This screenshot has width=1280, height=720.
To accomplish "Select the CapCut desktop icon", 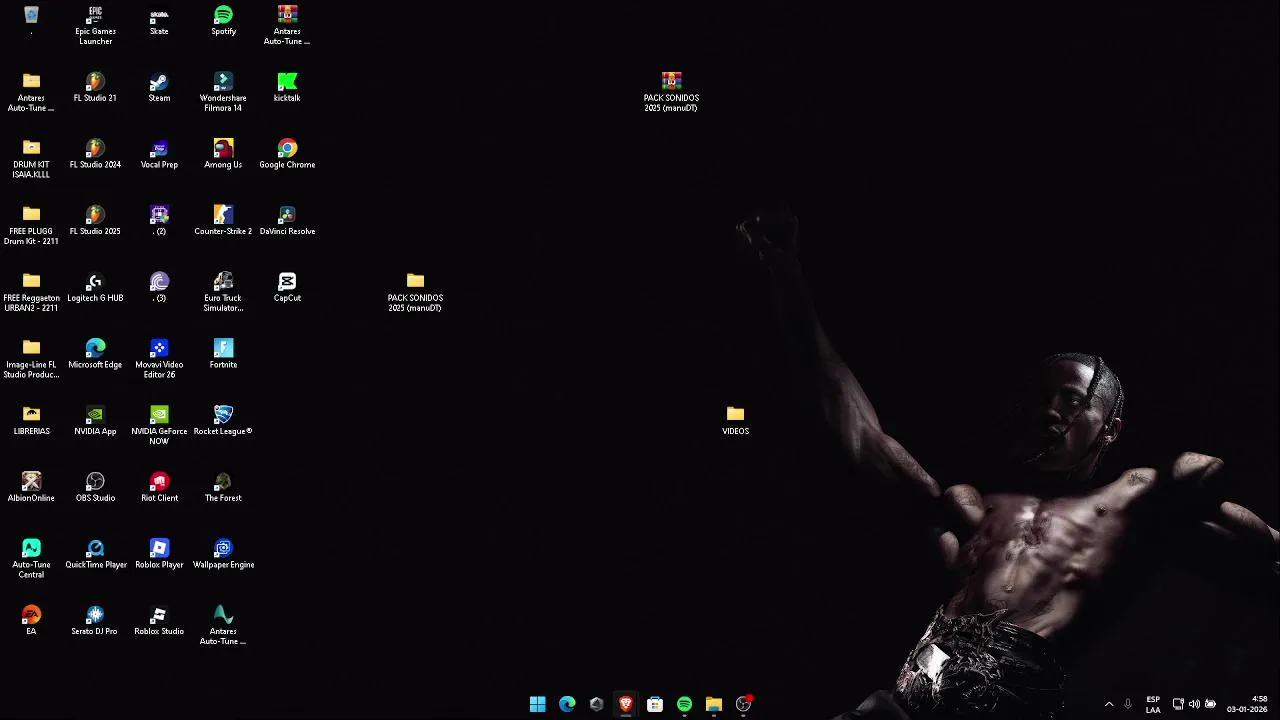I will pyautogui.click(x=287, y=288).
